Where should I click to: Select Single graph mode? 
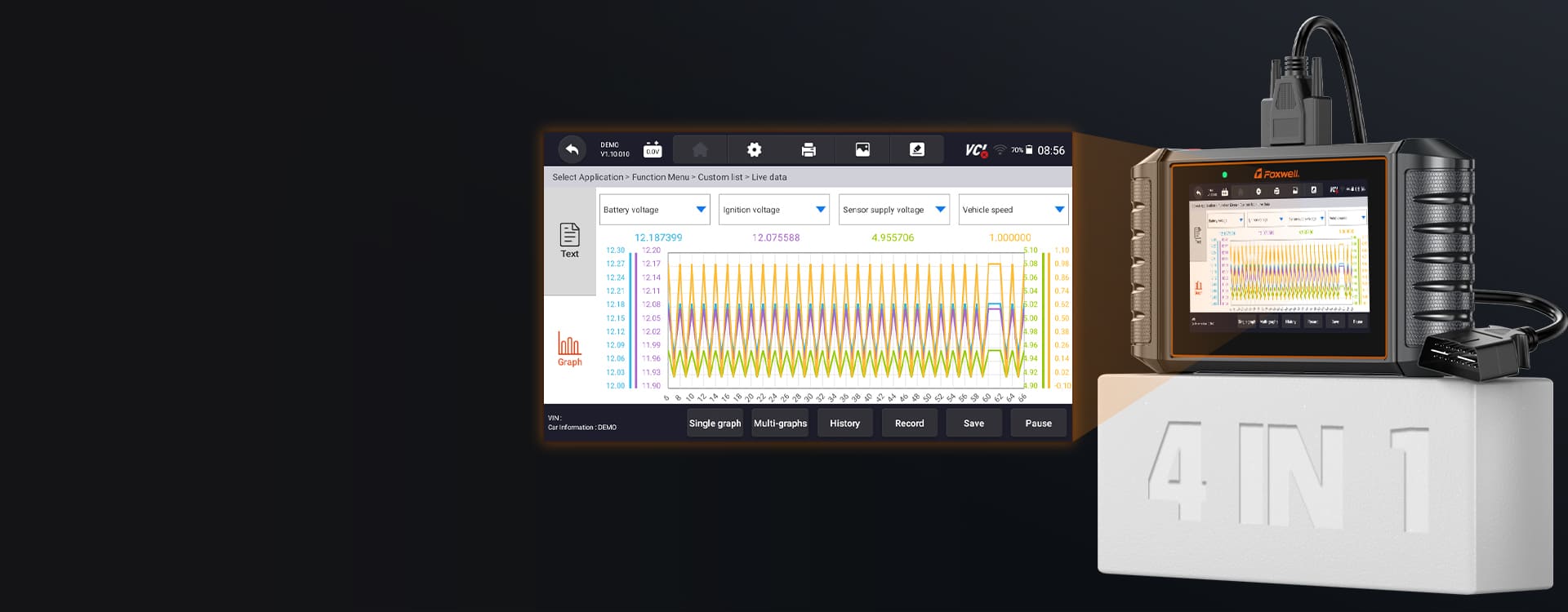715,424
